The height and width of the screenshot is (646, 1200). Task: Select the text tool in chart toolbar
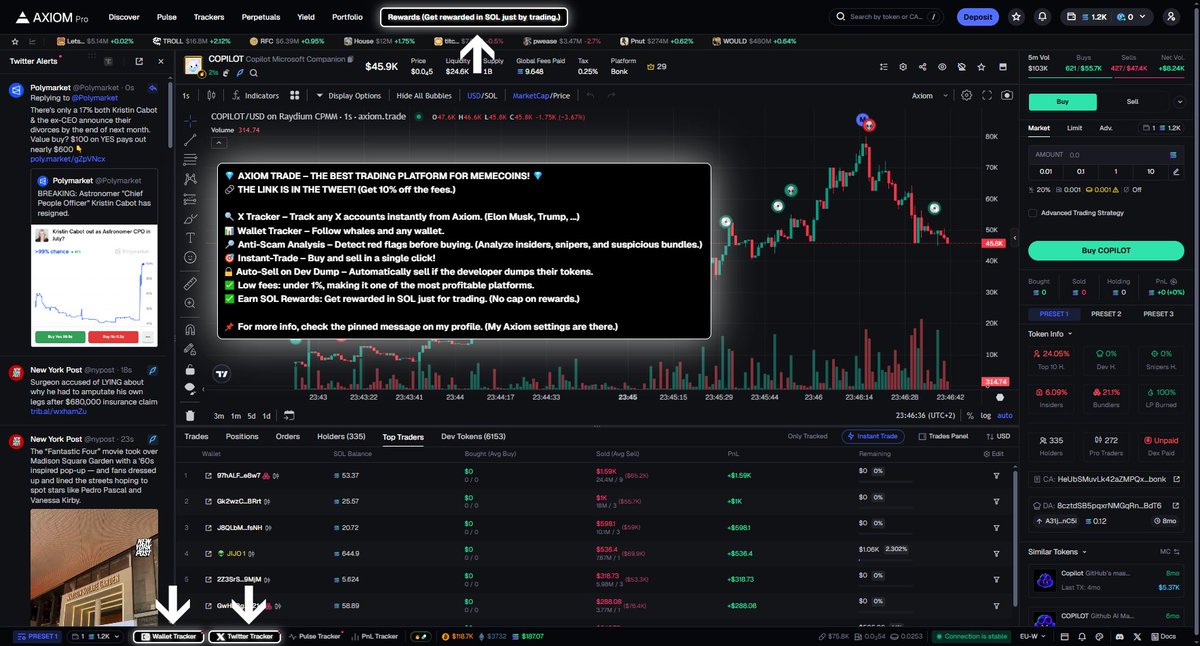[190, 237]
